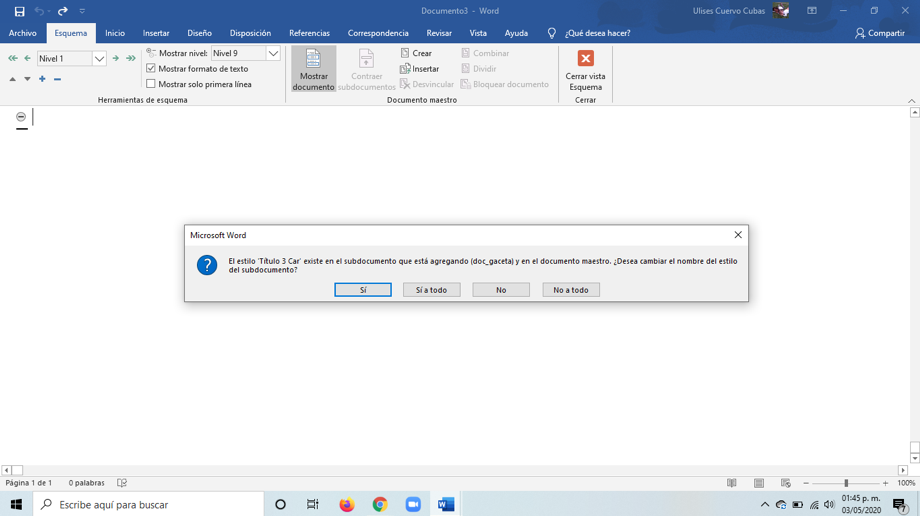Image resolution: width=920 pixels, height=516 pixels.
Task: Enable Mostrar solo primera línea checkbox
Action: tap(151, 84)
